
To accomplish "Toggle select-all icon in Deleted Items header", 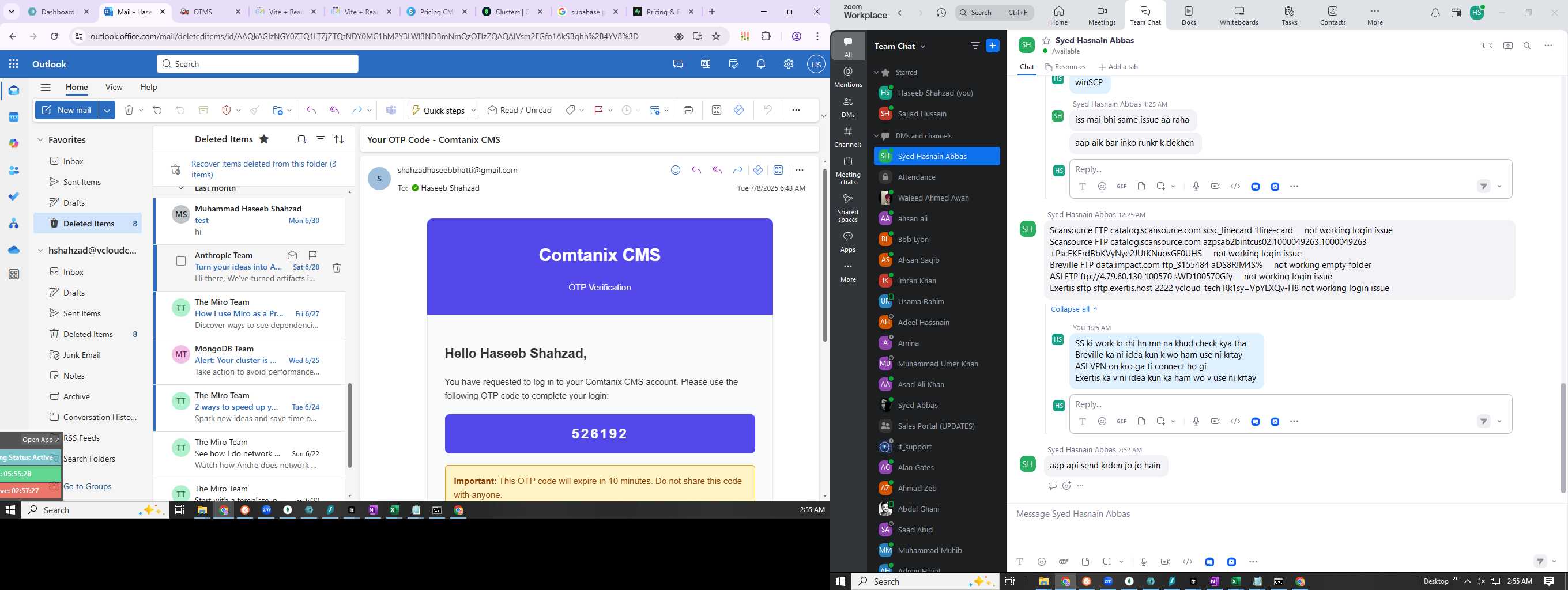I will (302, 139).
